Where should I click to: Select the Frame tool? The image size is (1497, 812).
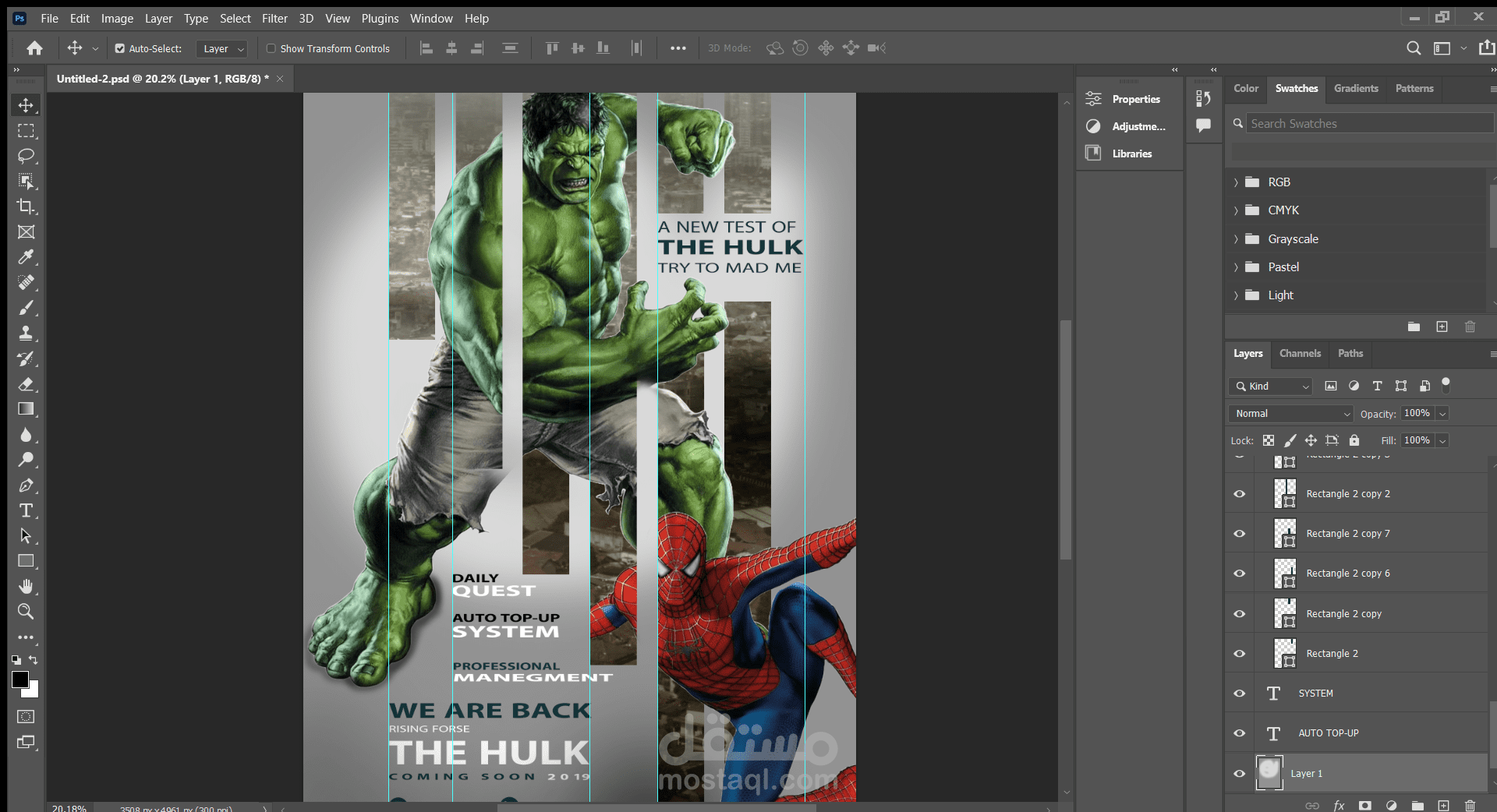point(26,232)
